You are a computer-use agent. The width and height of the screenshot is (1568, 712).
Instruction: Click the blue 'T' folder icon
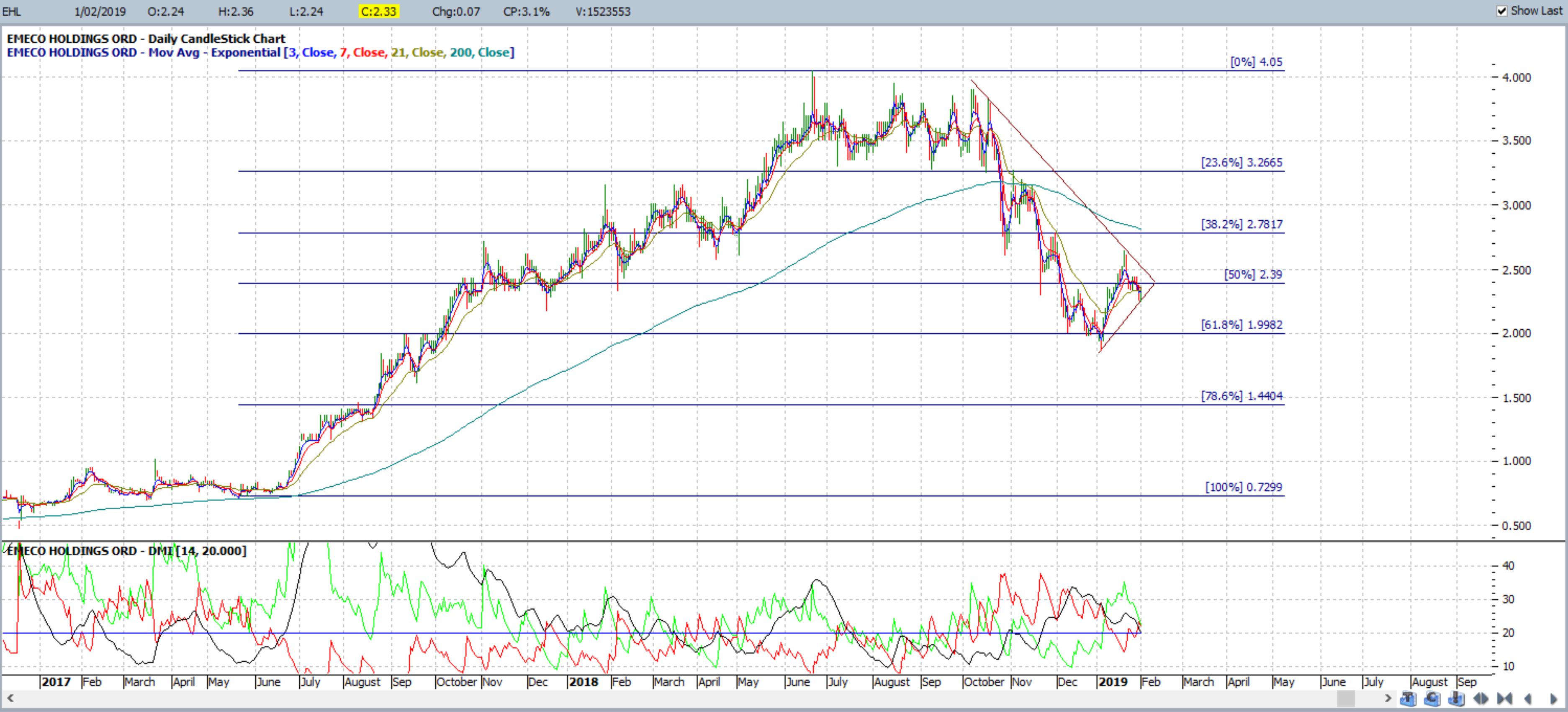1408,699
